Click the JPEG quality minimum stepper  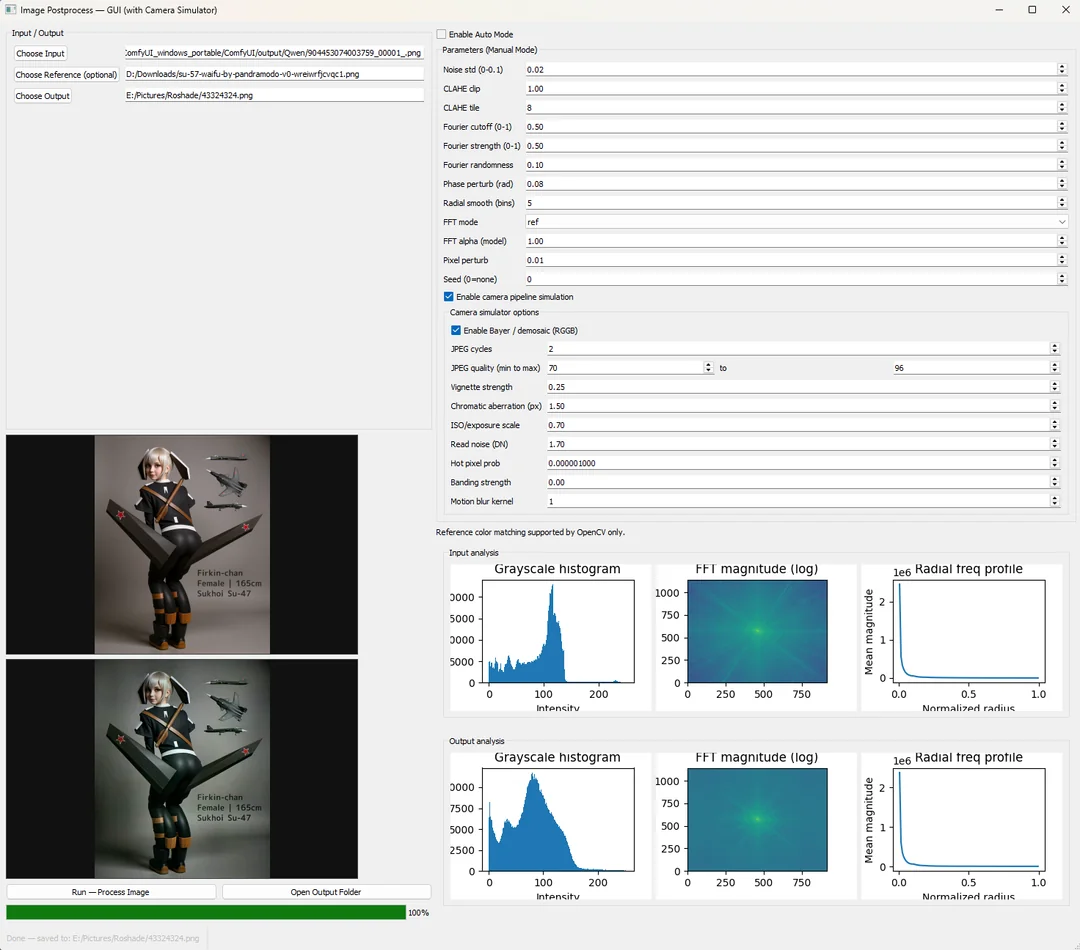(x=708, y=368)
